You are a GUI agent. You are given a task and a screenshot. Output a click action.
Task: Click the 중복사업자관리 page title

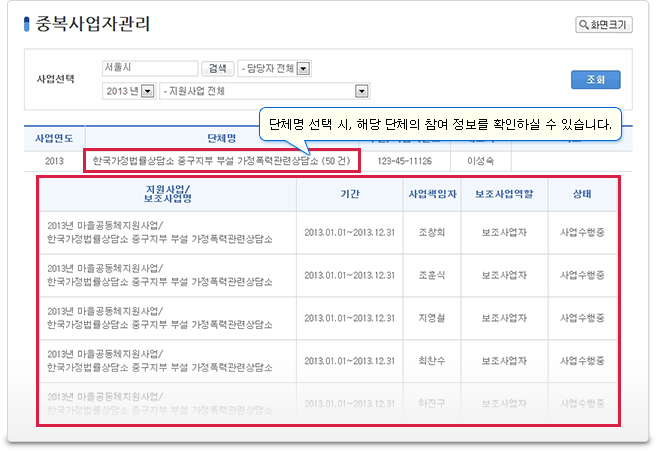(92, 24)
